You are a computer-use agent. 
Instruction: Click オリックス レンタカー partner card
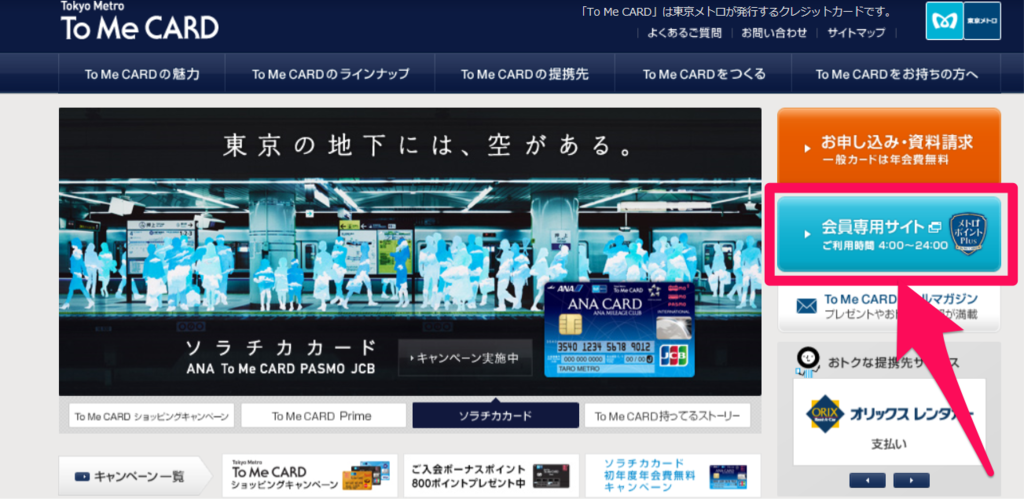889,421
